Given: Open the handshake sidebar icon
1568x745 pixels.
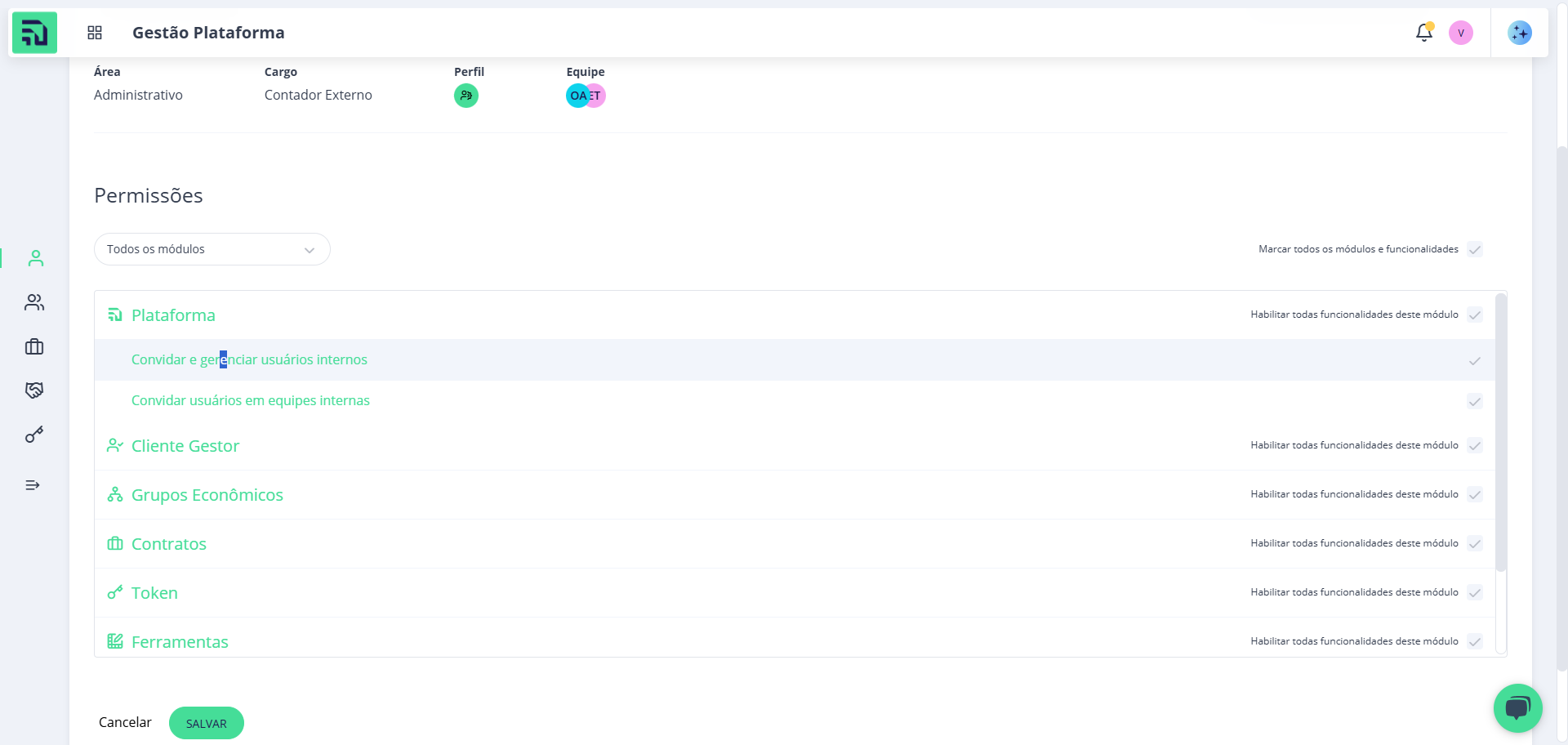Looking at the screenshot, I should [x=34, y=390].
